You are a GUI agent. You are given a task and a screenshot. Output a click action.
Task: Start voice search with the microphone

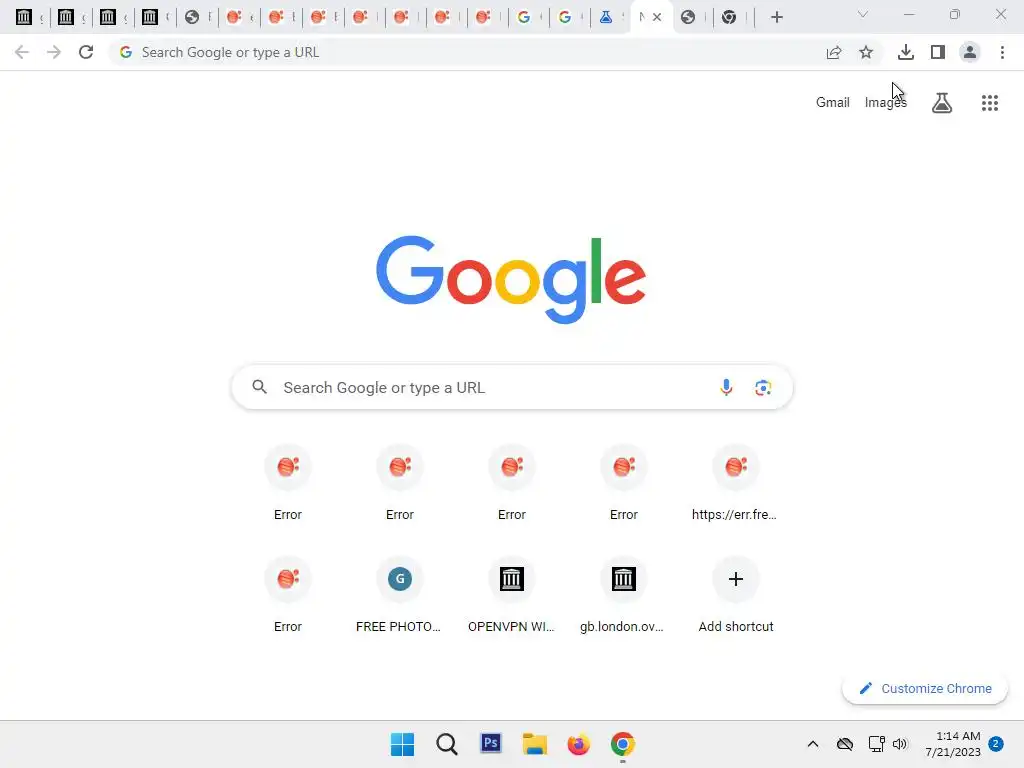tap(726, 387)
